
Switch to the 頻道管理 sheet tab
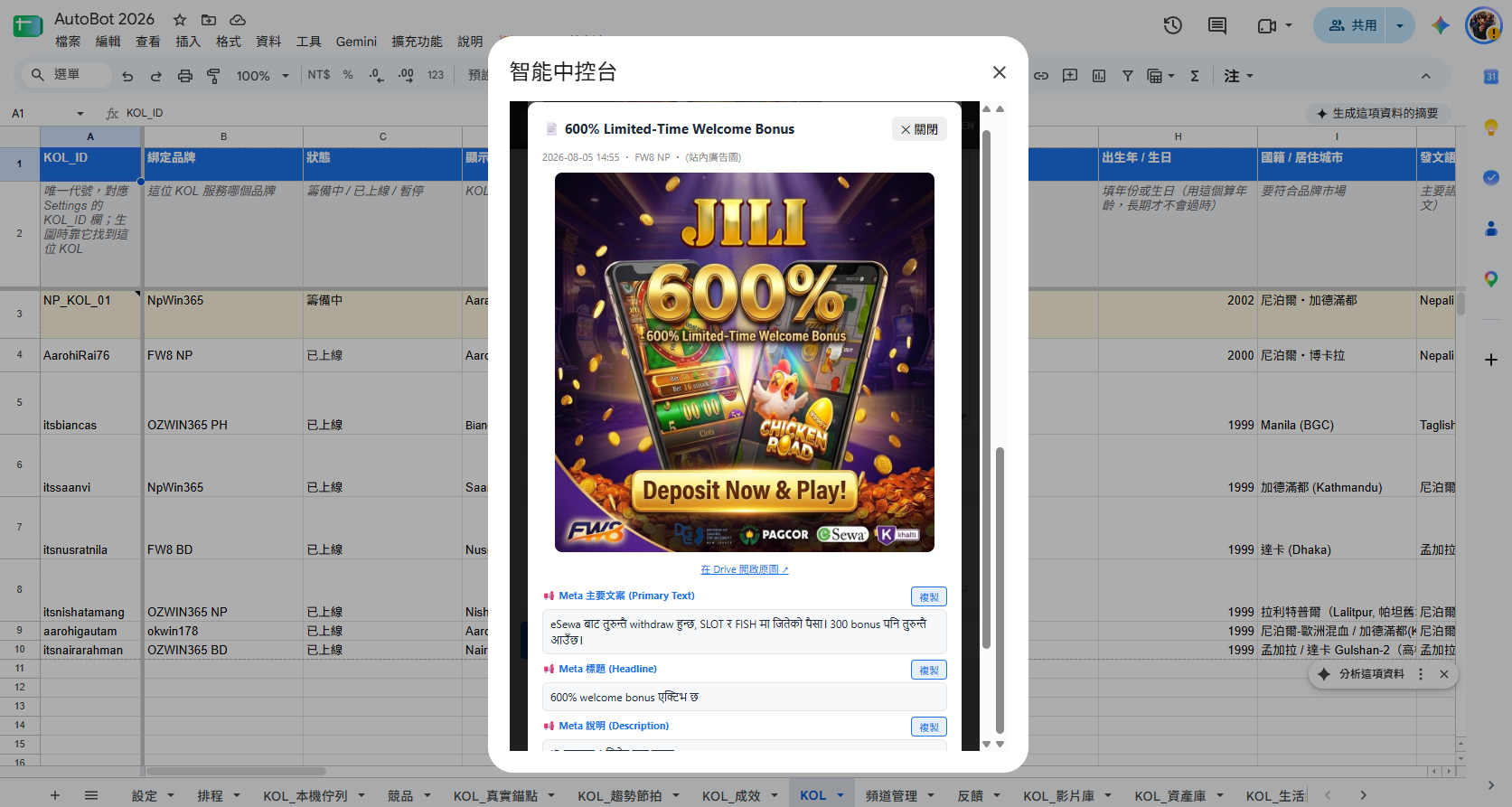tap(891, 795)
